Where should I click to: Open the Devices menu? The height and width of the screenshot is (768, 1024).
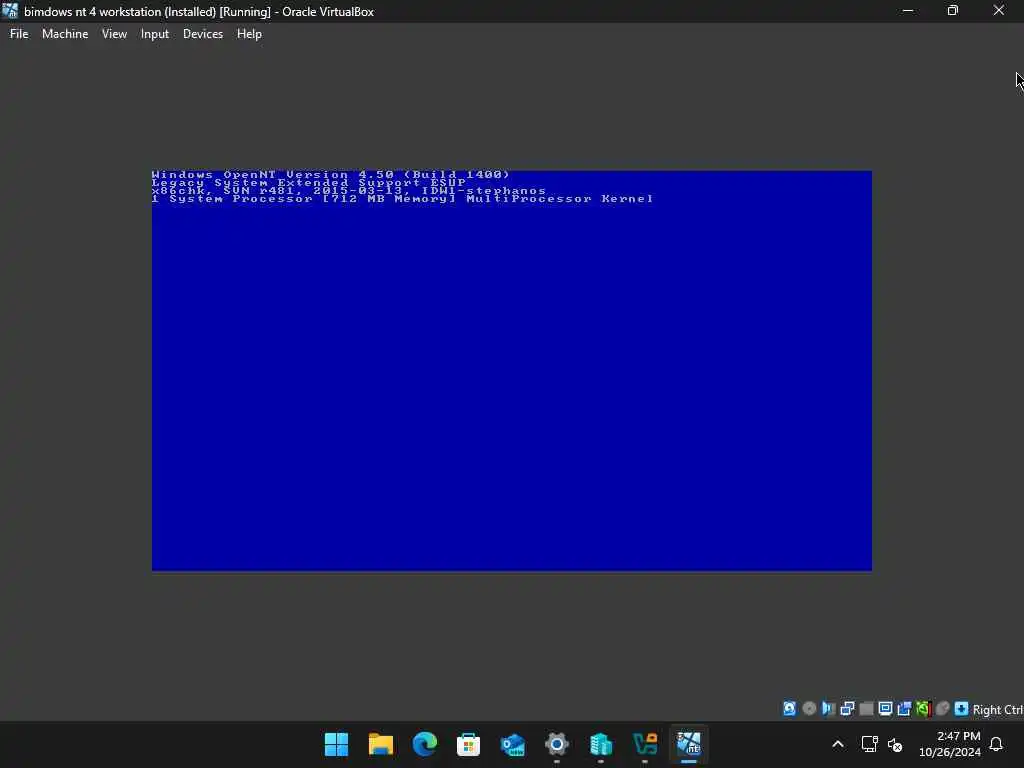pyautogui.click(x=202, y=34)
